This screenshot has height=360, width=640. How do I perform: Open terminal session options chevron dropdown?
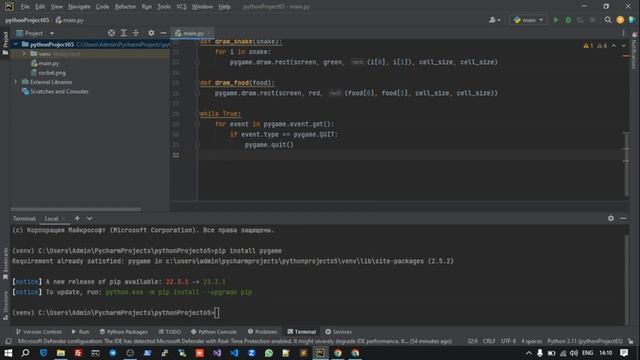click(89, 218)
